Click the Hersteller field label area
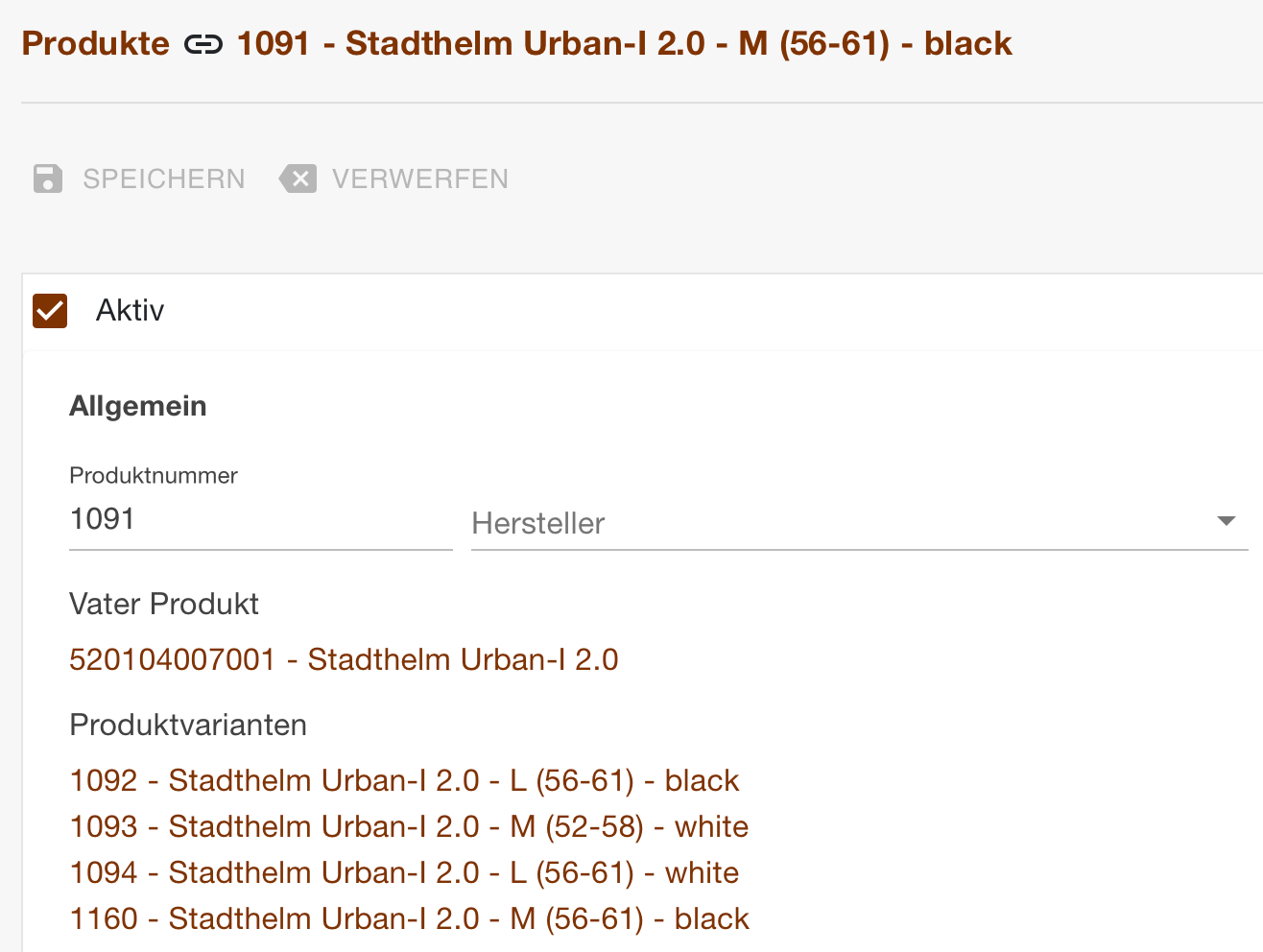This screenshot has height=952, width=1263. coord(537,524)
